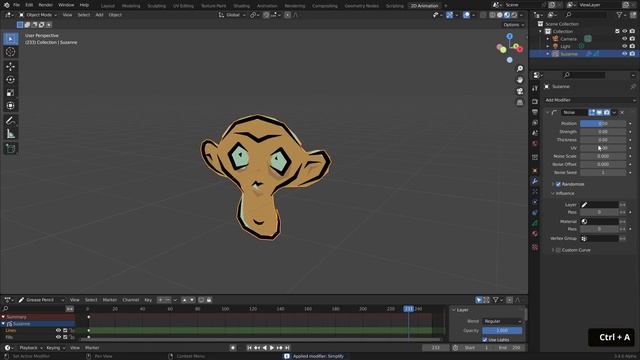Viewport: 640px width, 360px height.
Task: Select the Select Box tool in toolbar
Action: 11,39
